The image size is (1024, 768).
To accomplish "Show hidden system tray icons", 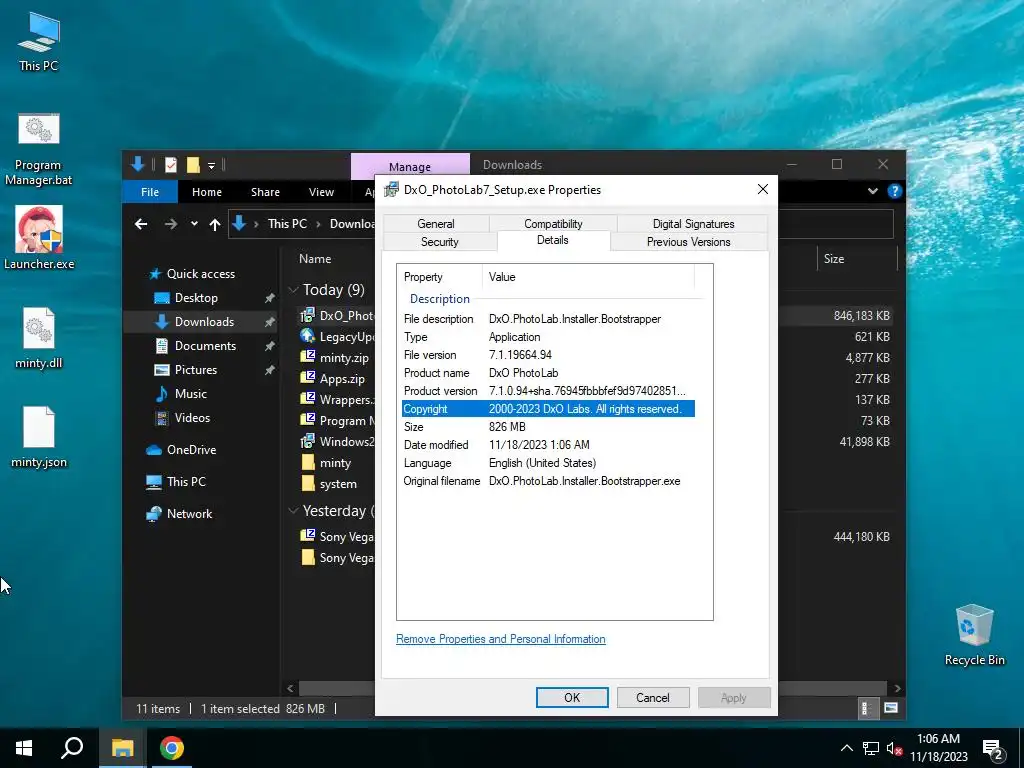I will (846, 748).
